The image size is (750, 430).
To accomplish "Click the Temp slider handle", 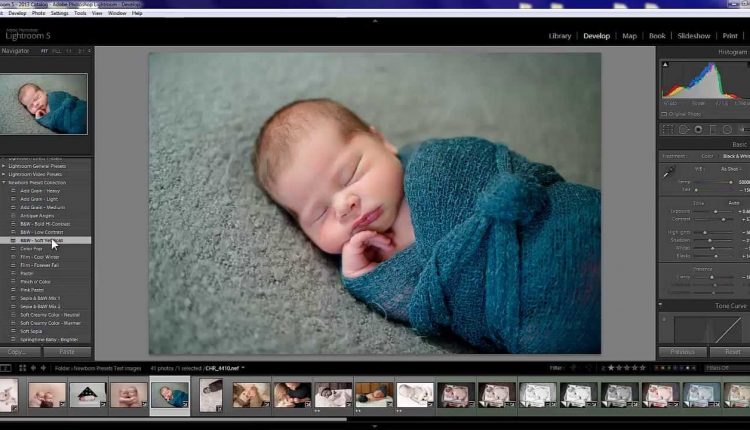I will click(x=730, y=182).
